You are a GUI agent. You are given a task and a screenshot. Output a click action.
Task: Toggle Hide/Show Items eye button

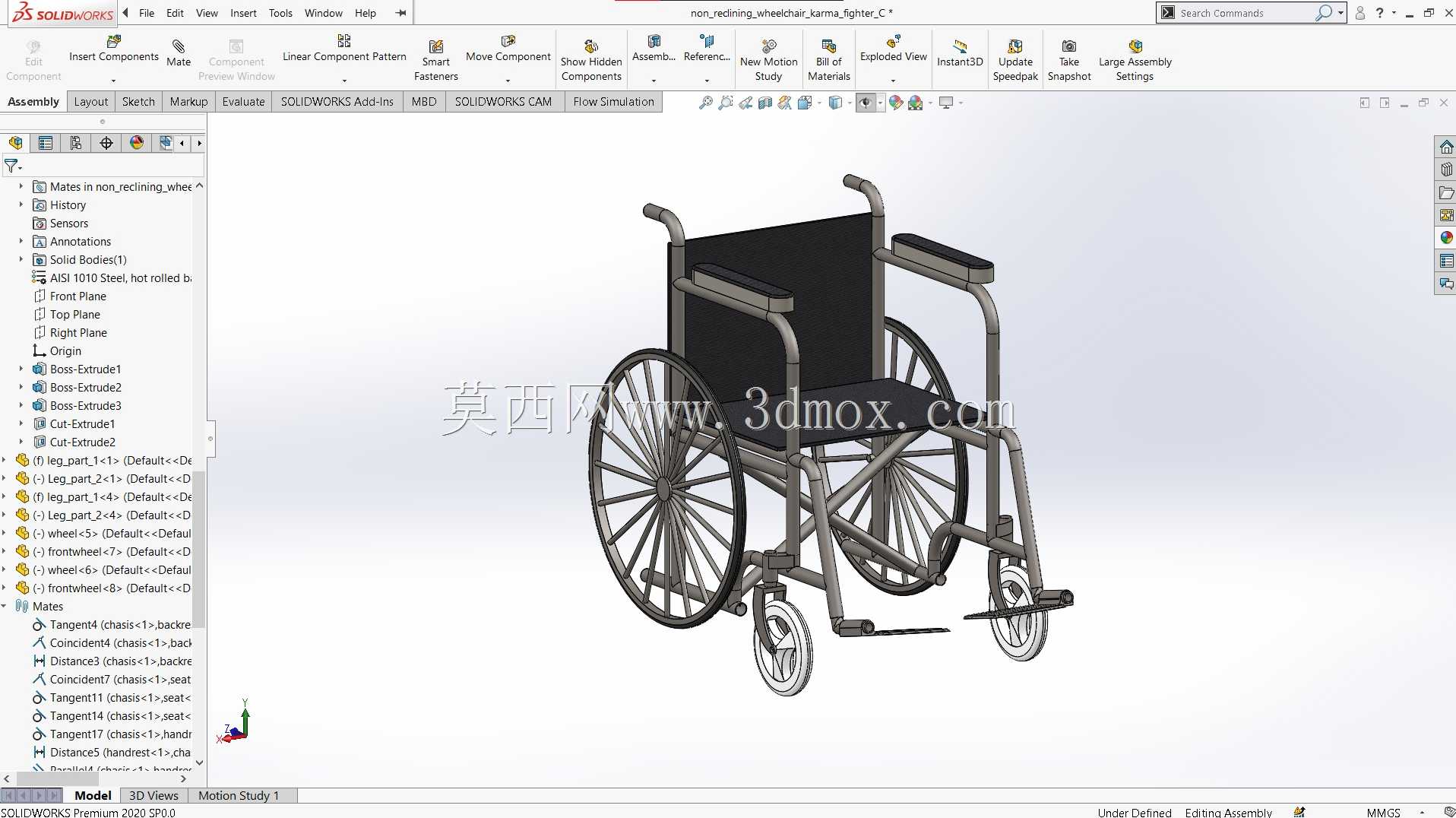(866, 103)
